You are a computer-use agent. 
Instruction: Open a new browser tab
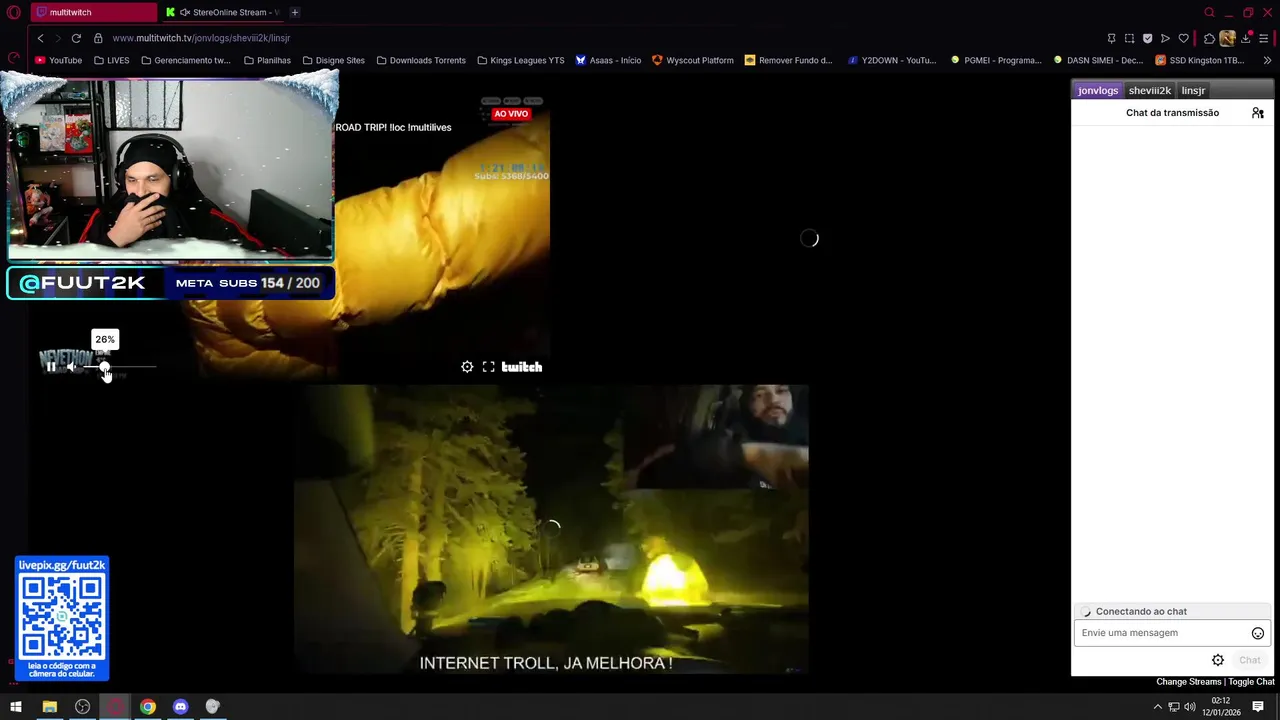coord(295,12)
